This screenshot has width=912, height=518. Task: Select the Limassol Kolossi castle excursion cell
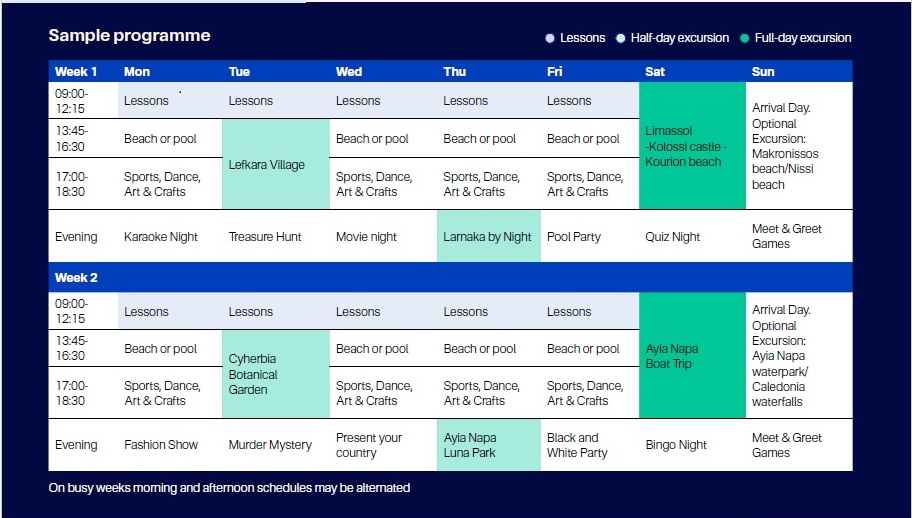(691, 146)
